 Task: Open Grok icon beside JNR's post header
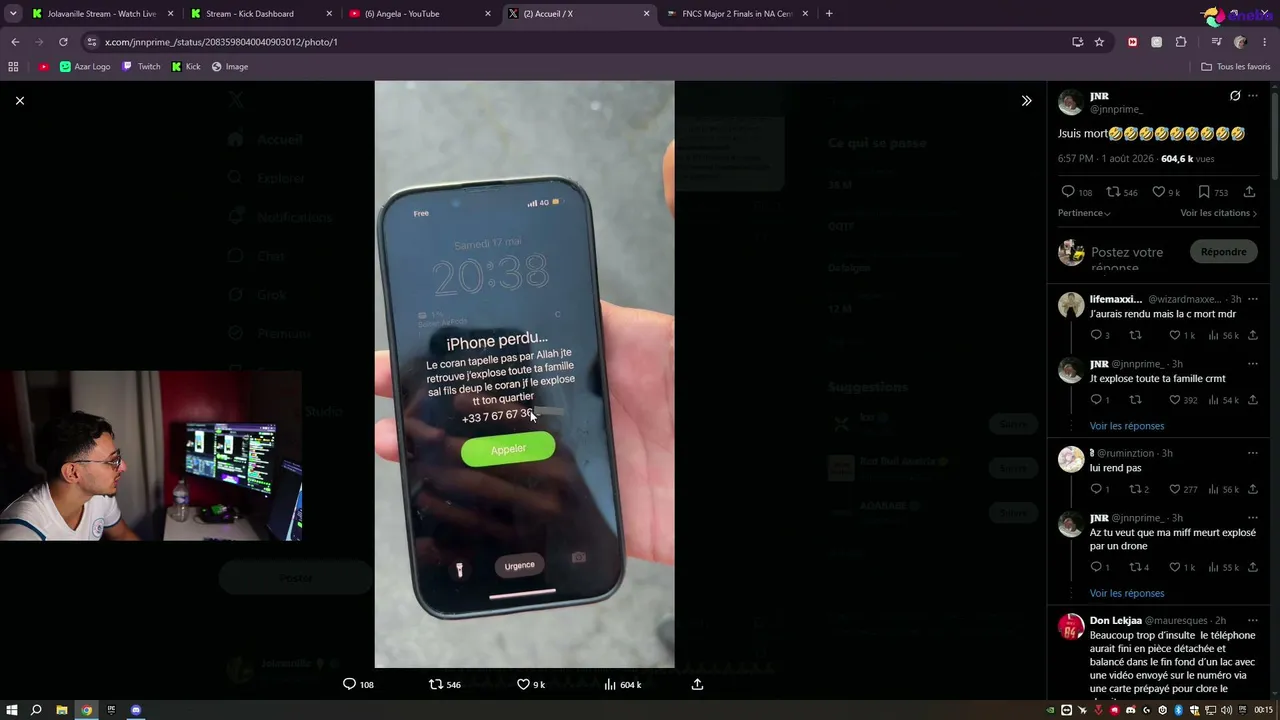1235,96
